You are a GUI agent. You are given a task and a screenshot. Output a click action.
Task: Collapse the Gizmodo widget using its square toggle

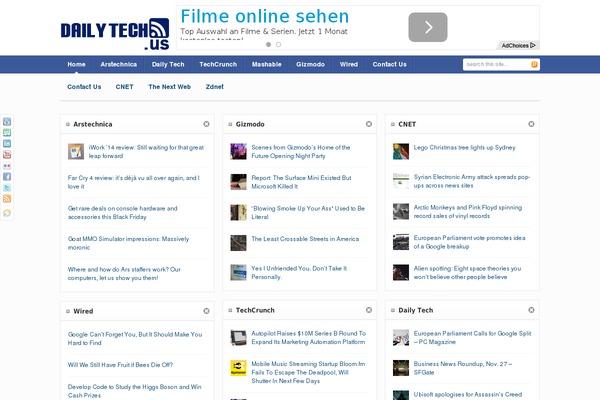coord(230,124)
